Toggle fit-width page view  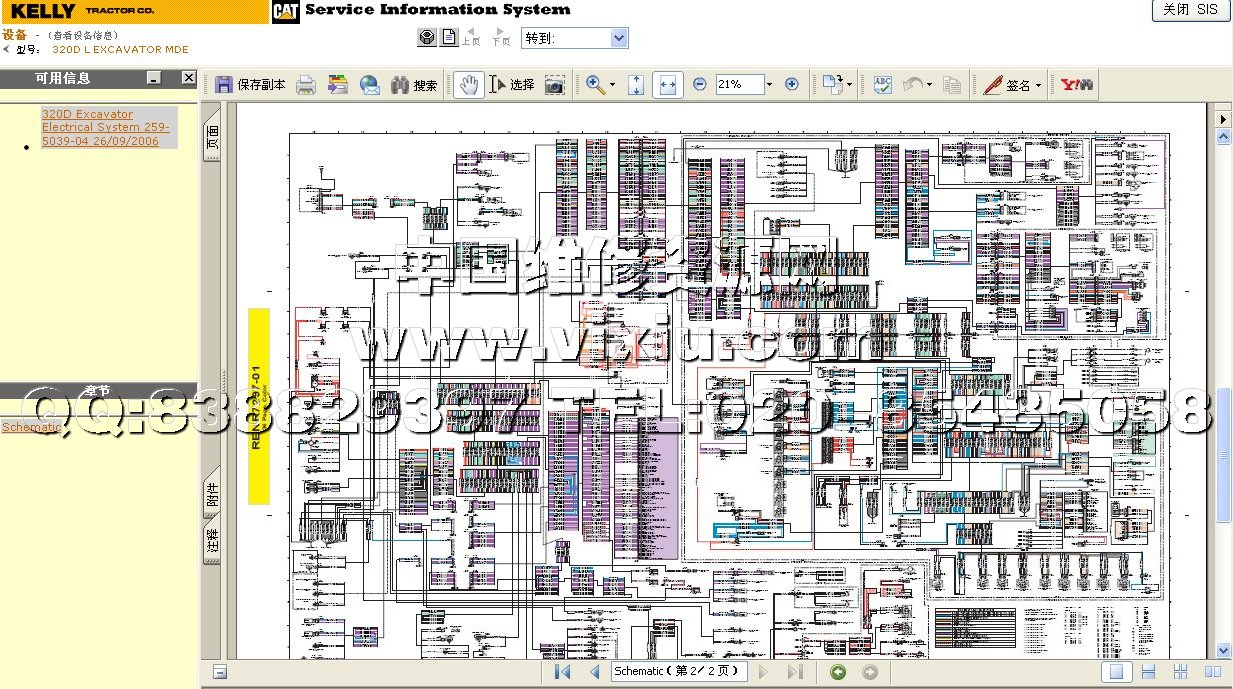pyautogui.click(x=668, y=85)
